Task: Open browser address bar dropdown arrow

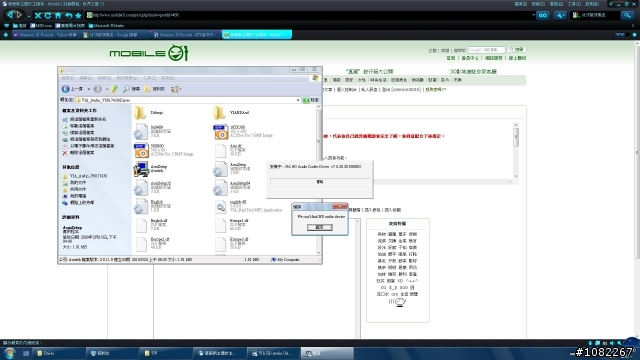Action: click(x=533, y=15)
